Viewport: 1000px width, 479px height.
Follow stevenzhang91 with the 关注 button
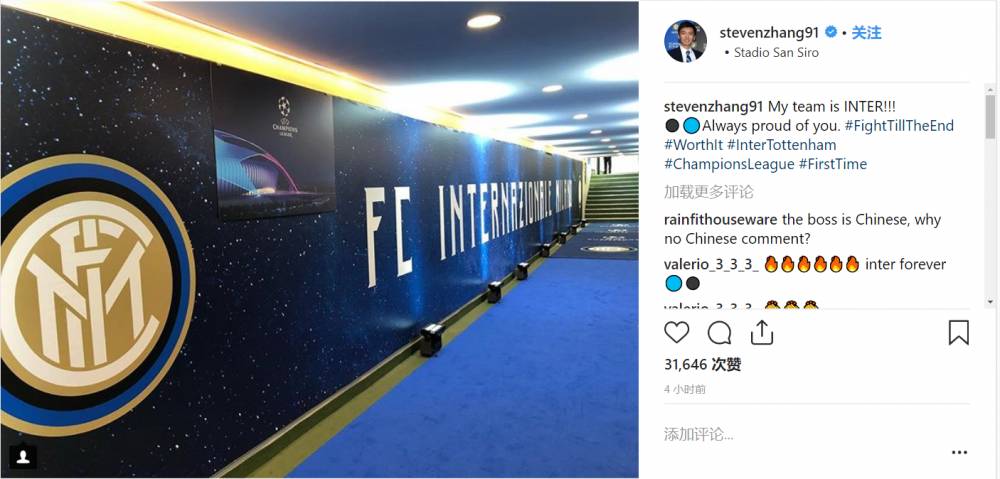tap(867, 32)
